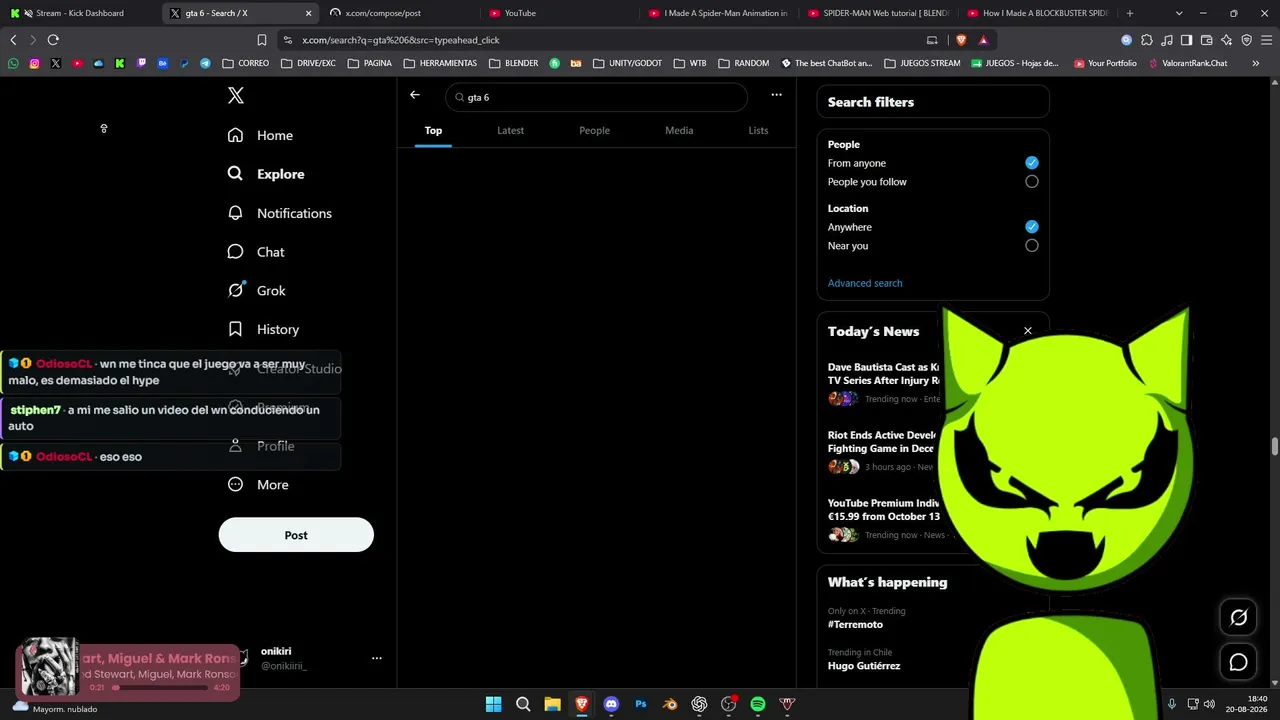This screenshot has height=720, width=1280.
Task: Open Home from the X sidebar
Action: [x=260, y=135]
